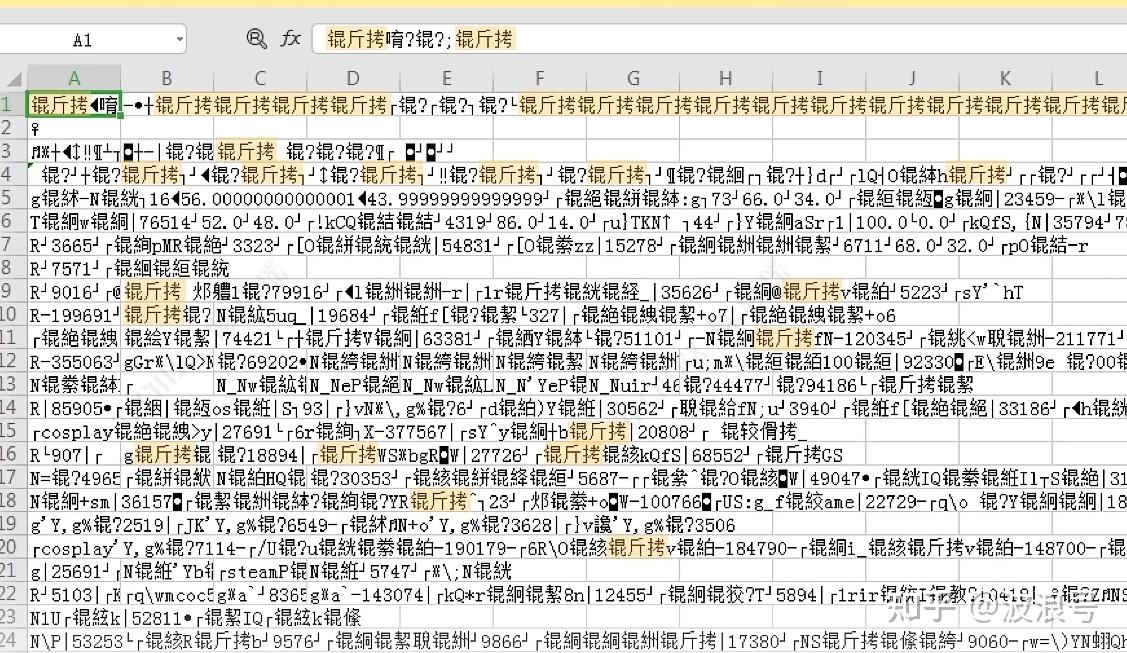Viewport: 1127px width, 653px height.
Task: Select the row 12 header
Action: [12, 361]
